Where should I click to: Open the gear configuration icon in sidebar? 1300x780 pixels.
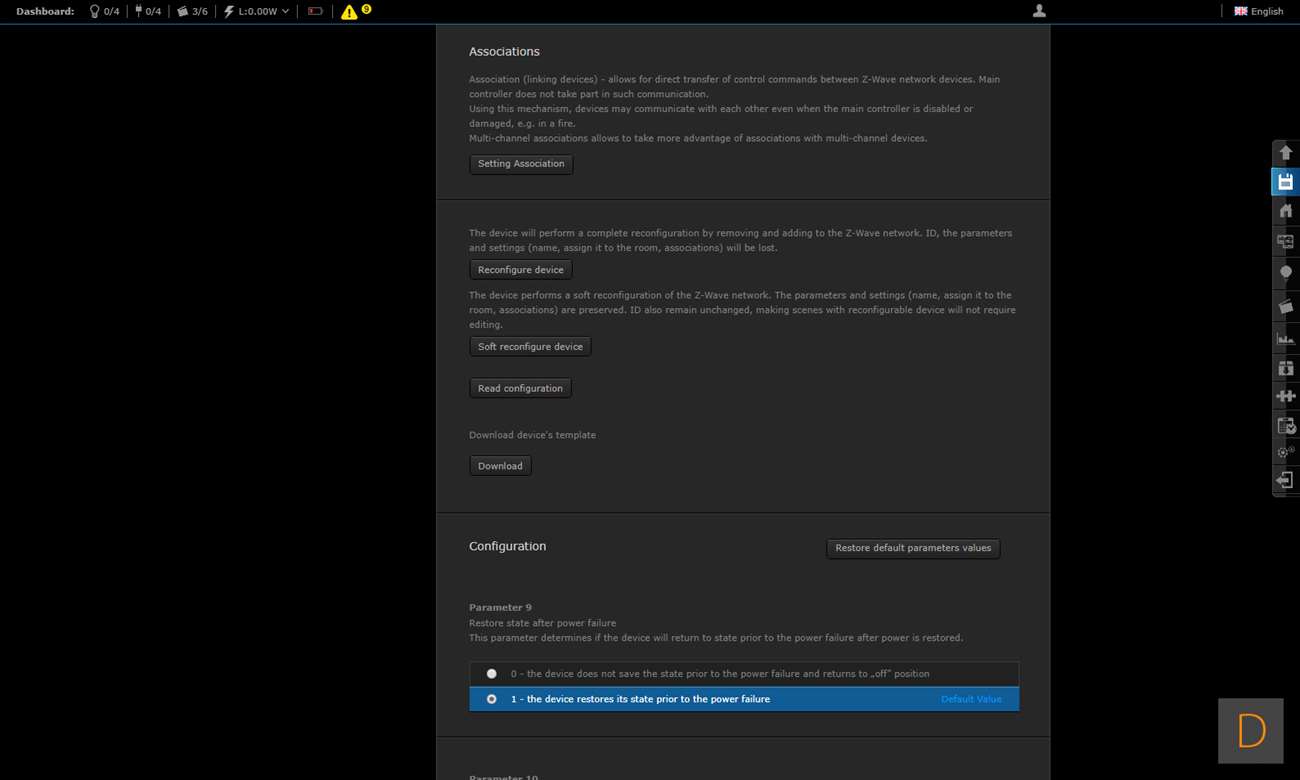[1285, 452]
